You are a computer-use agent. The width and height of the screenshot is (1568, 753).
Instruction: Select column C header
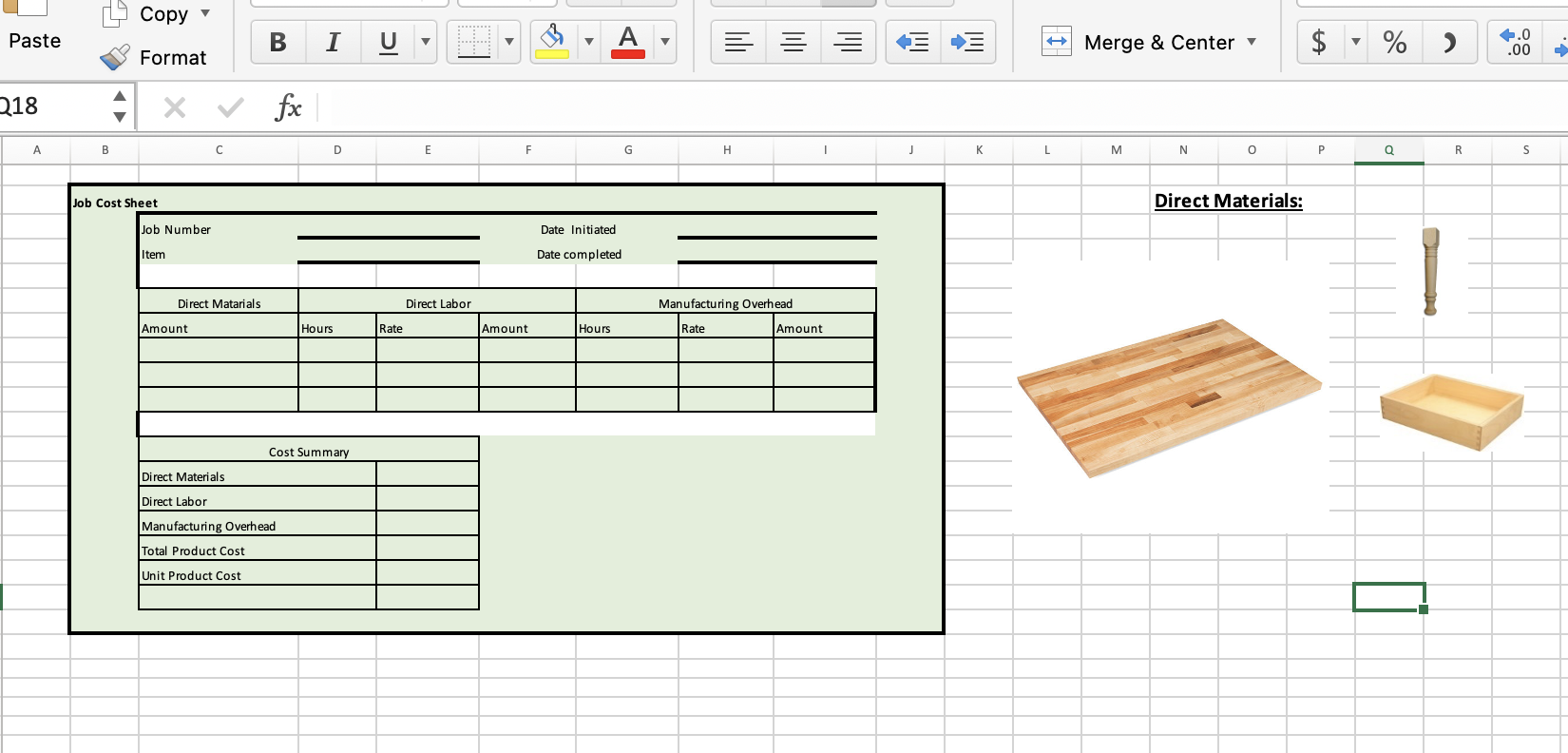(219, 149)
